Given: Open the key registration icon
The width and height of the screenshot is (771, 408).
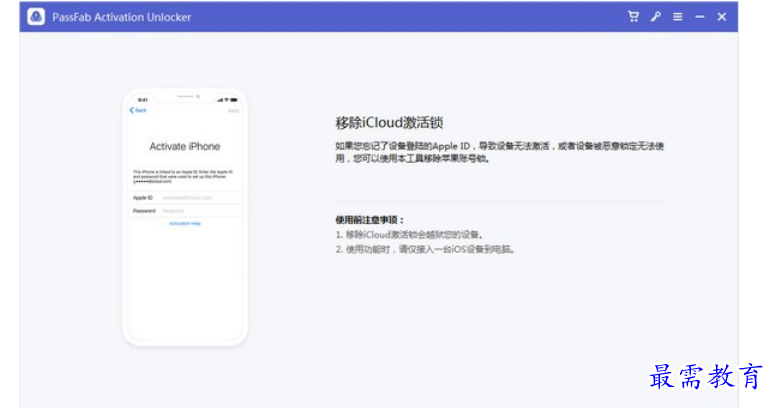Looking at the screenshot, I should tap(655, 17).
